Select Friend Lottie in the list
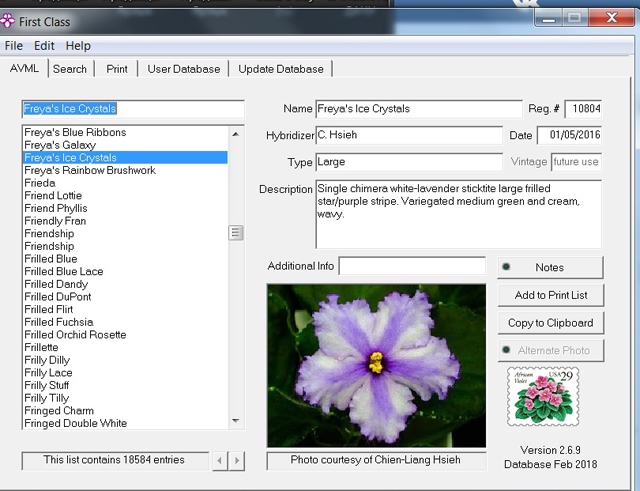The image size is (640, 491). 125,196
